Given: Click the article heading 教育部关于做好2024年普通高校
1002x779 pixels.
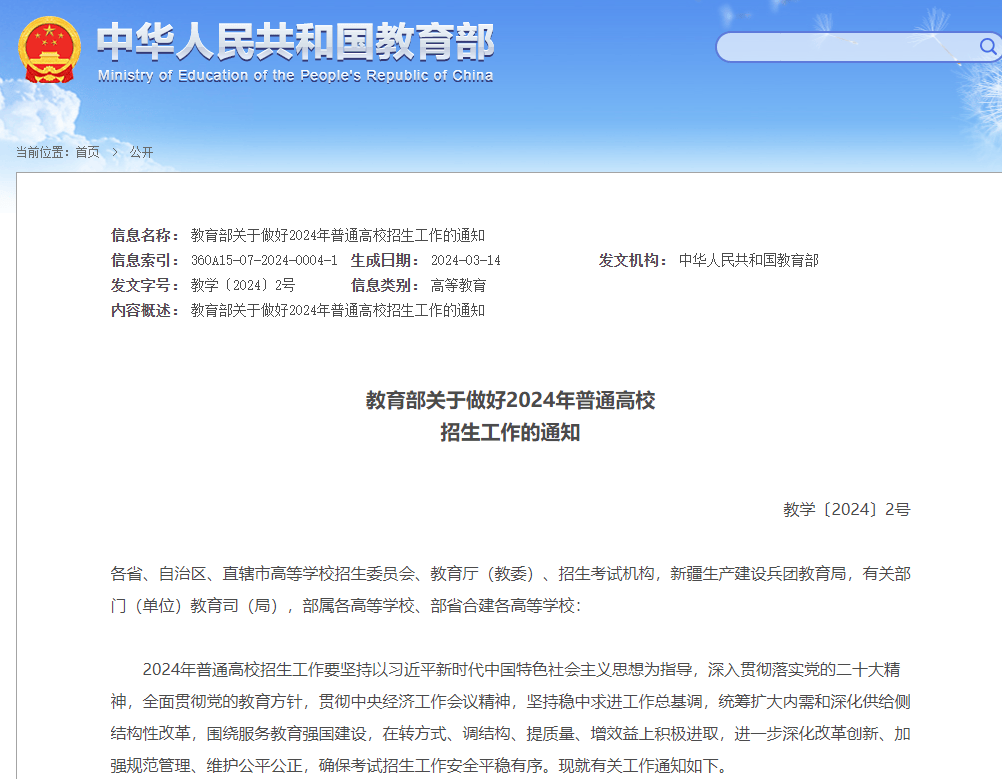Looking at the screenshot, I should coord(511,401).
